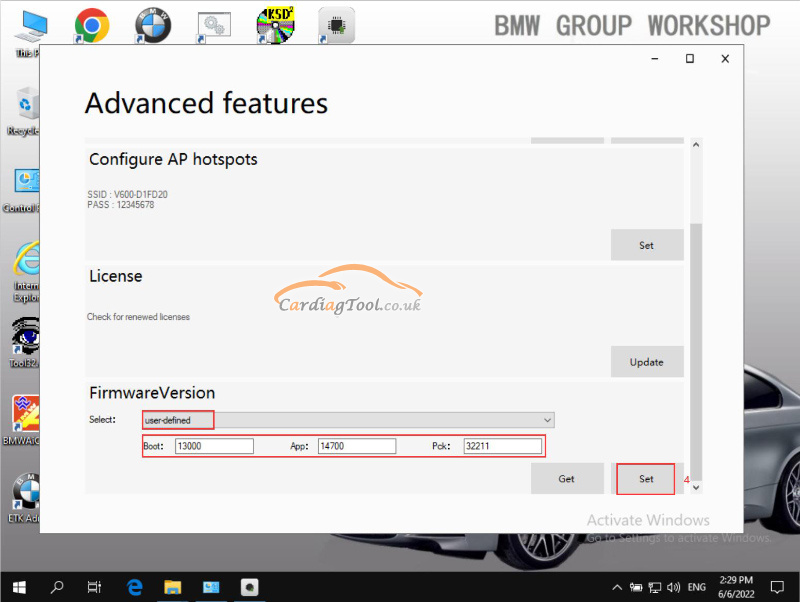
Task: Click the Windows Start button
Action: pyautogui.click(x=19, y=587)
